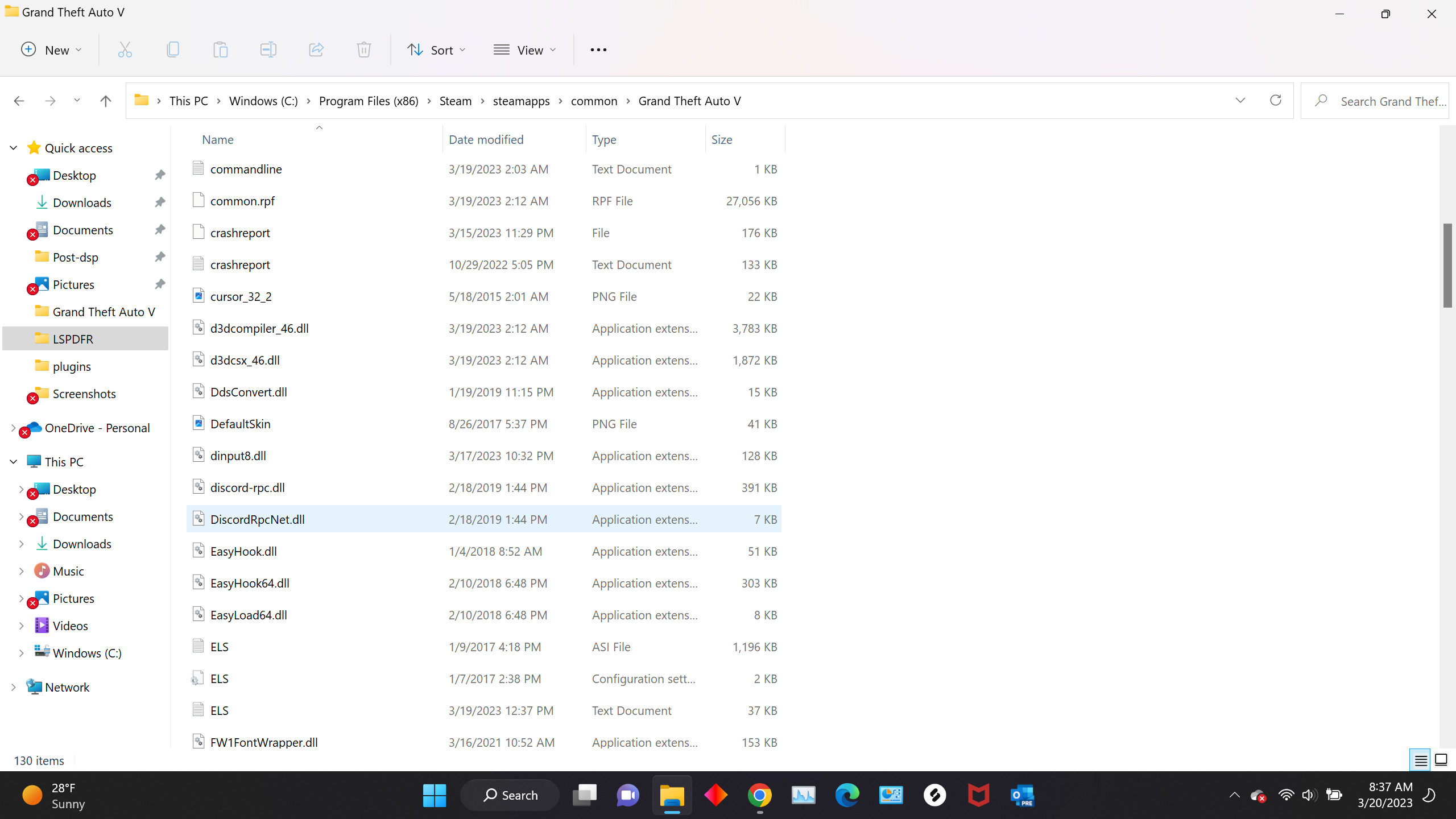Click the Paste clipboard icon
This screenshot has width=1456, height=819.
[x=221, y=50]
